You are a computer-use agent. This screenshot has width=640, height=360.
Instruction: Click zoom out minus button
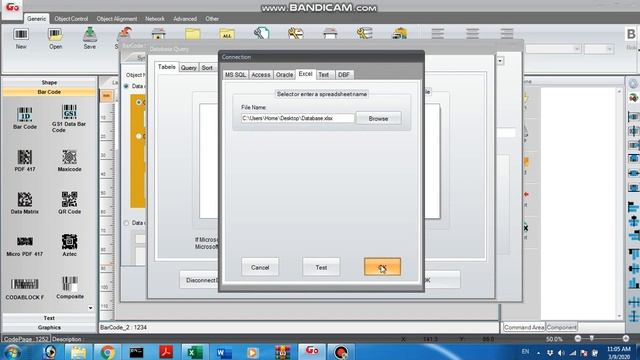[x=578, y=338]
